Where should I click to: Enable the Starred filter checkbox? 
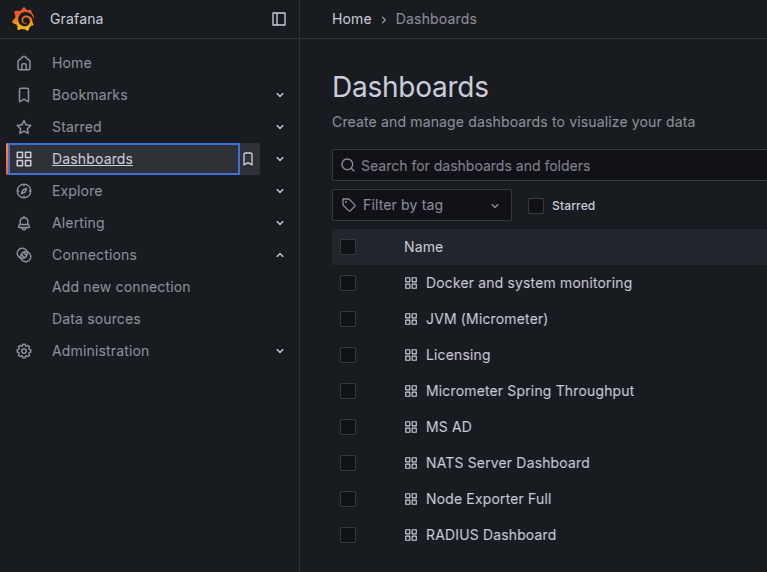pos(536,205)
